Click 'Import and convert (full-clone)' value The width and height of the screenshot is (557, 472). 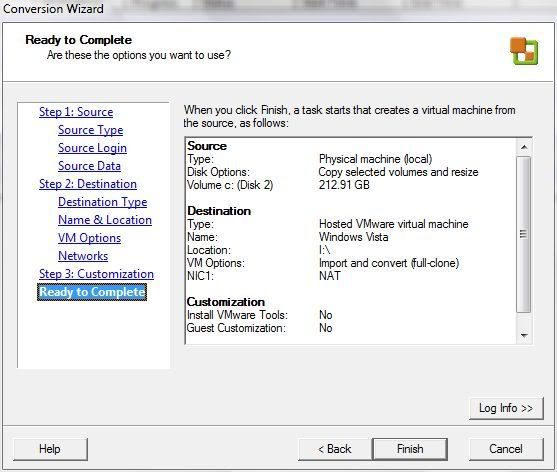click(389, 263)
